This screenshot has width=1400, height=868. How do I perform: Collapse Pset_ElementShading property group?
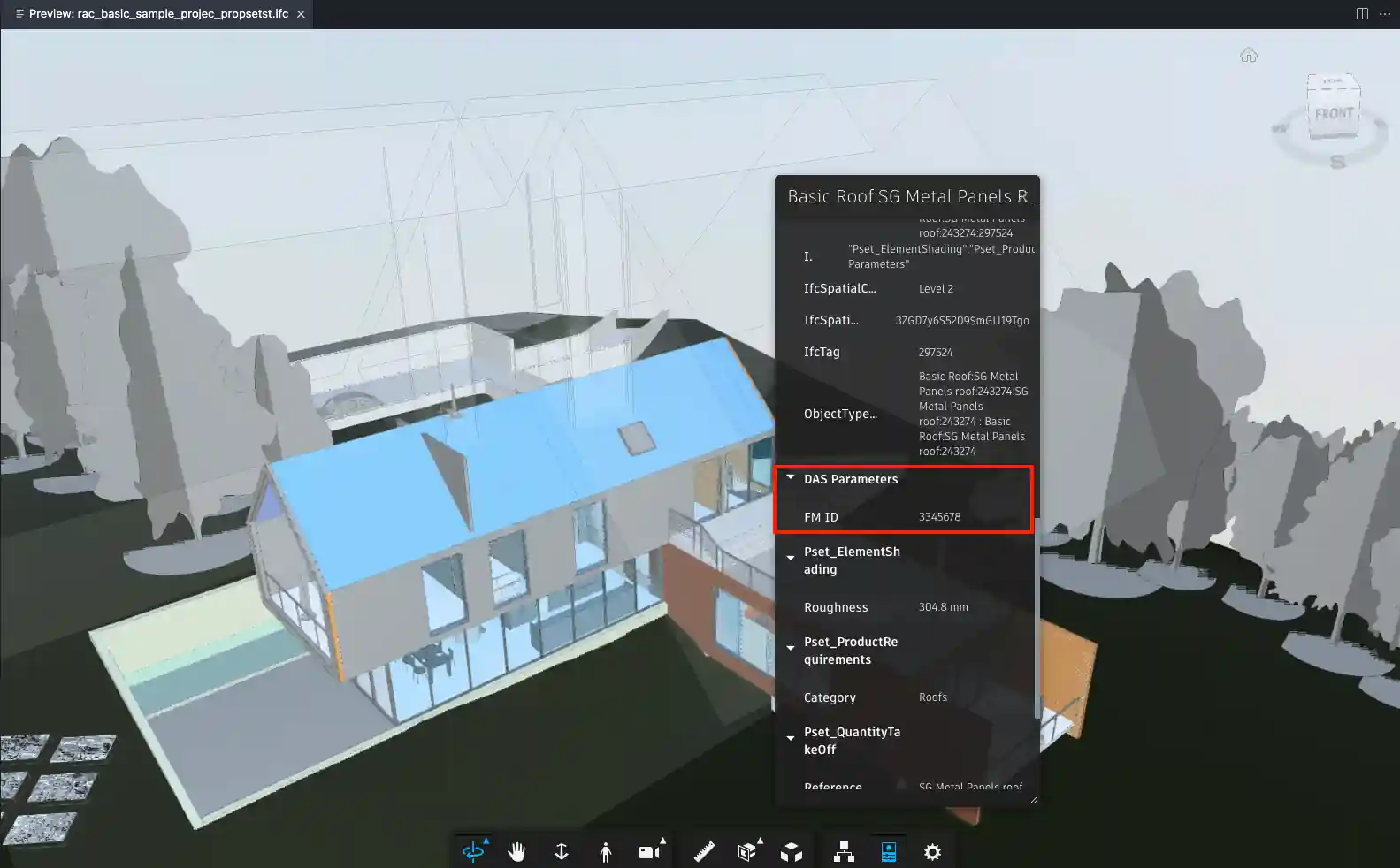[x=791, y=559]
